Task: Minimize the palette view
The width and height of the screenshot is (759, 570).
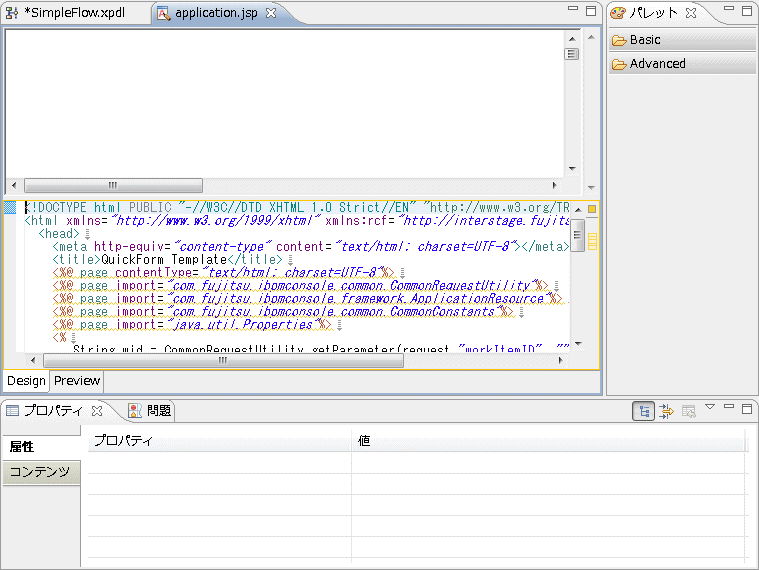Action: coord(728,10)
